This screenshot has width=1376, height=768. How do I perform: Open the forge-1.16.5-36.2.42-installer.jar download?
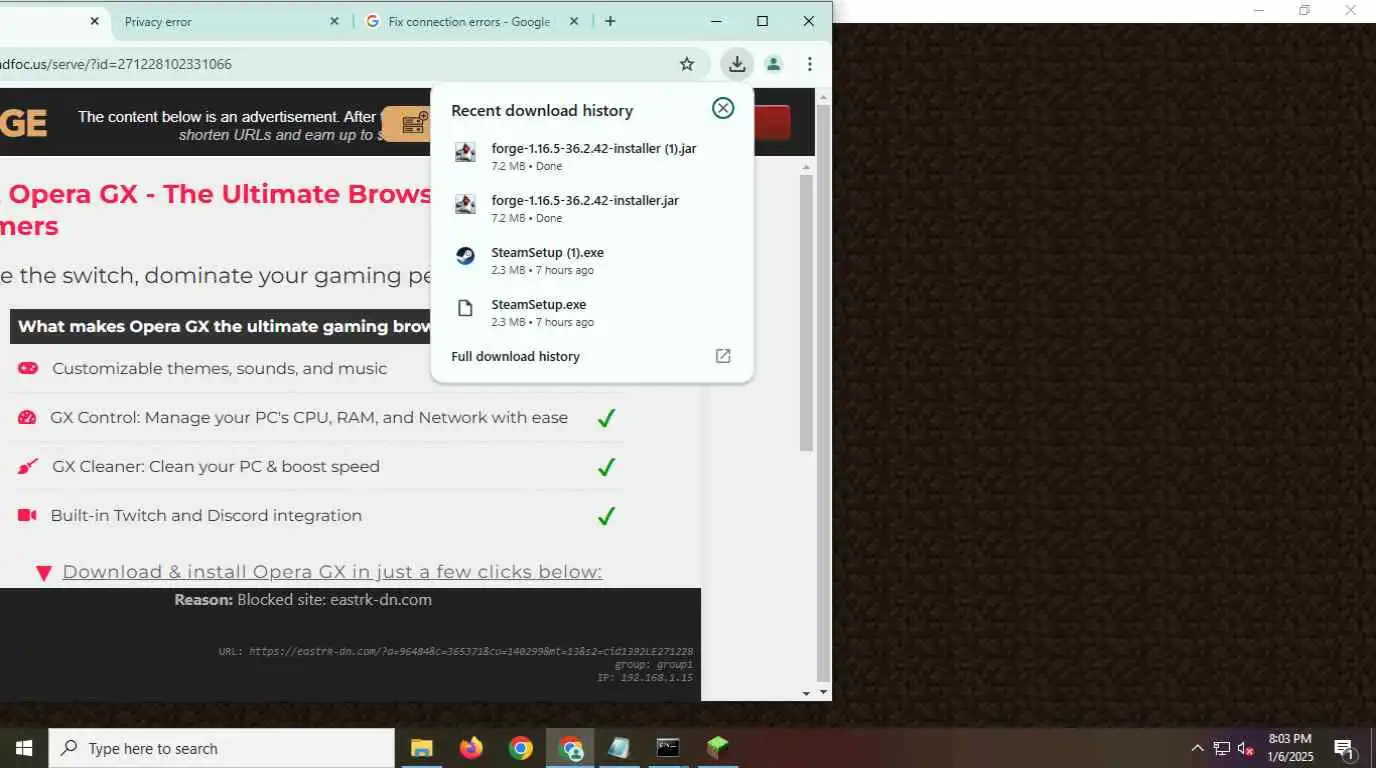pos(592,209)
